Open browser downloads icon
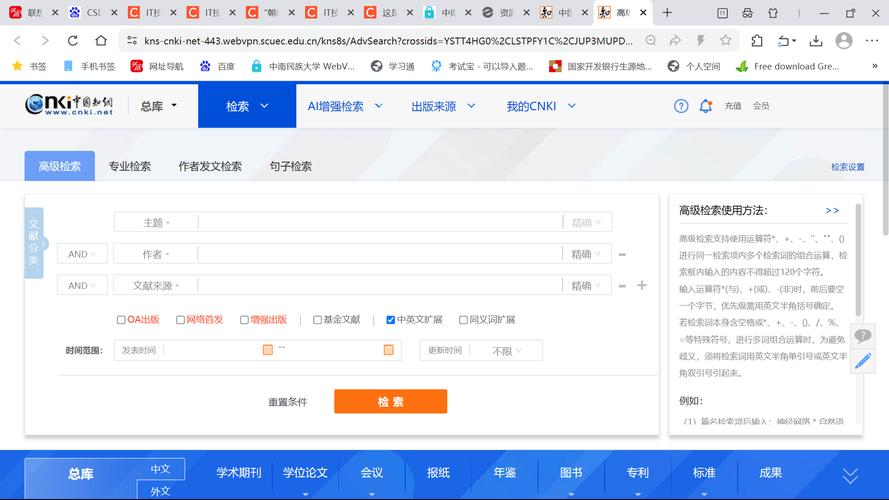This screenshot has width=889, height=500. pos(816,40)
